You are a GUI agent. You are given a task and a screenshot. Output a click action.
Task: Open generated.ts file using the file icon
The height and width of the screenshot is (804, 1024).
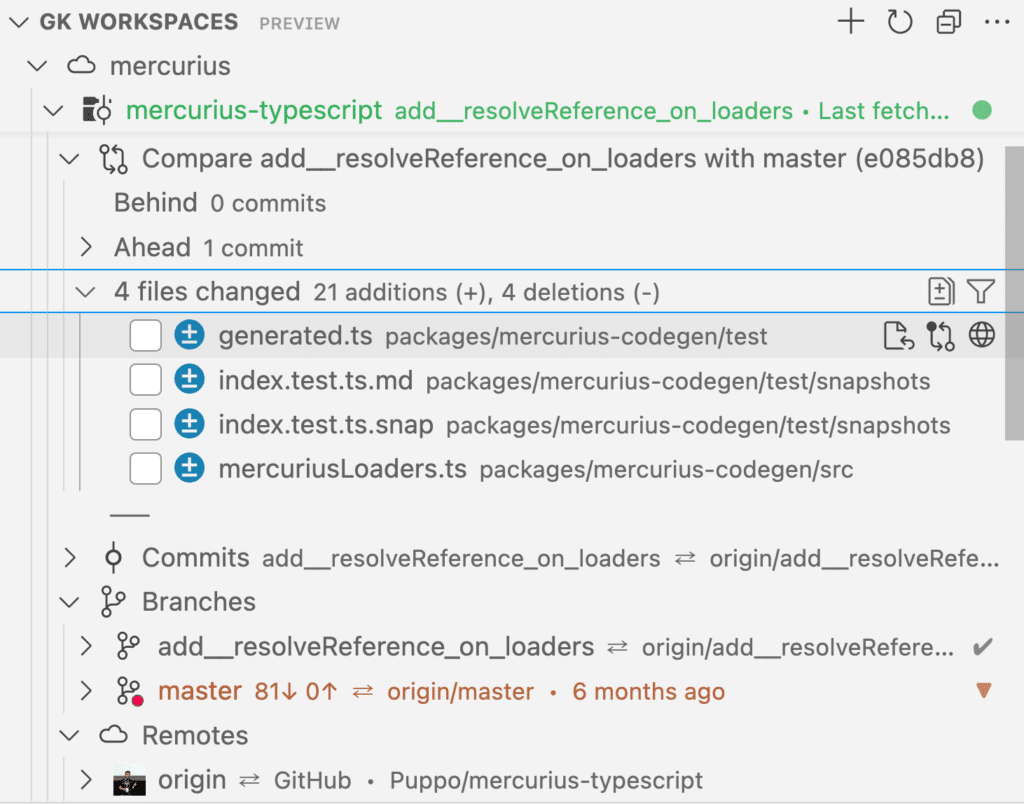pos(898,335)
